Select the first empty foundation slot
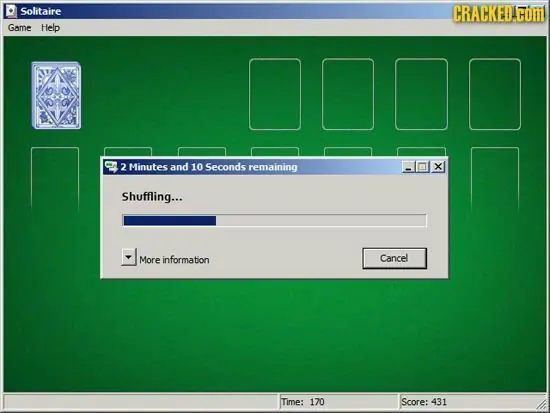 pyautogui.click(x=275, y=94)
